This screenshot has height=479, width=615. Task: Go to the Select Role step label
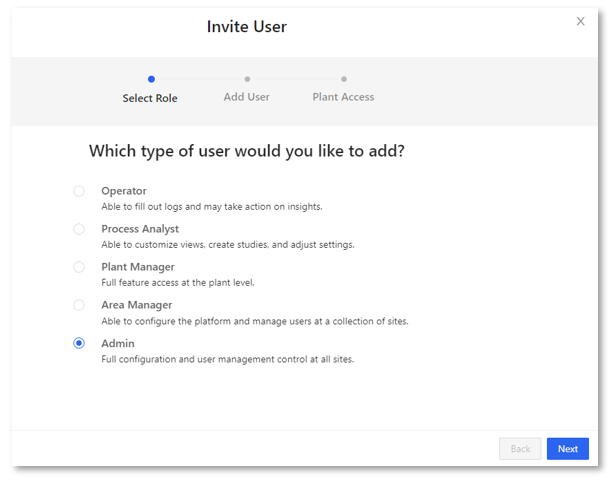pyautogui.click(x=150, y=98)
